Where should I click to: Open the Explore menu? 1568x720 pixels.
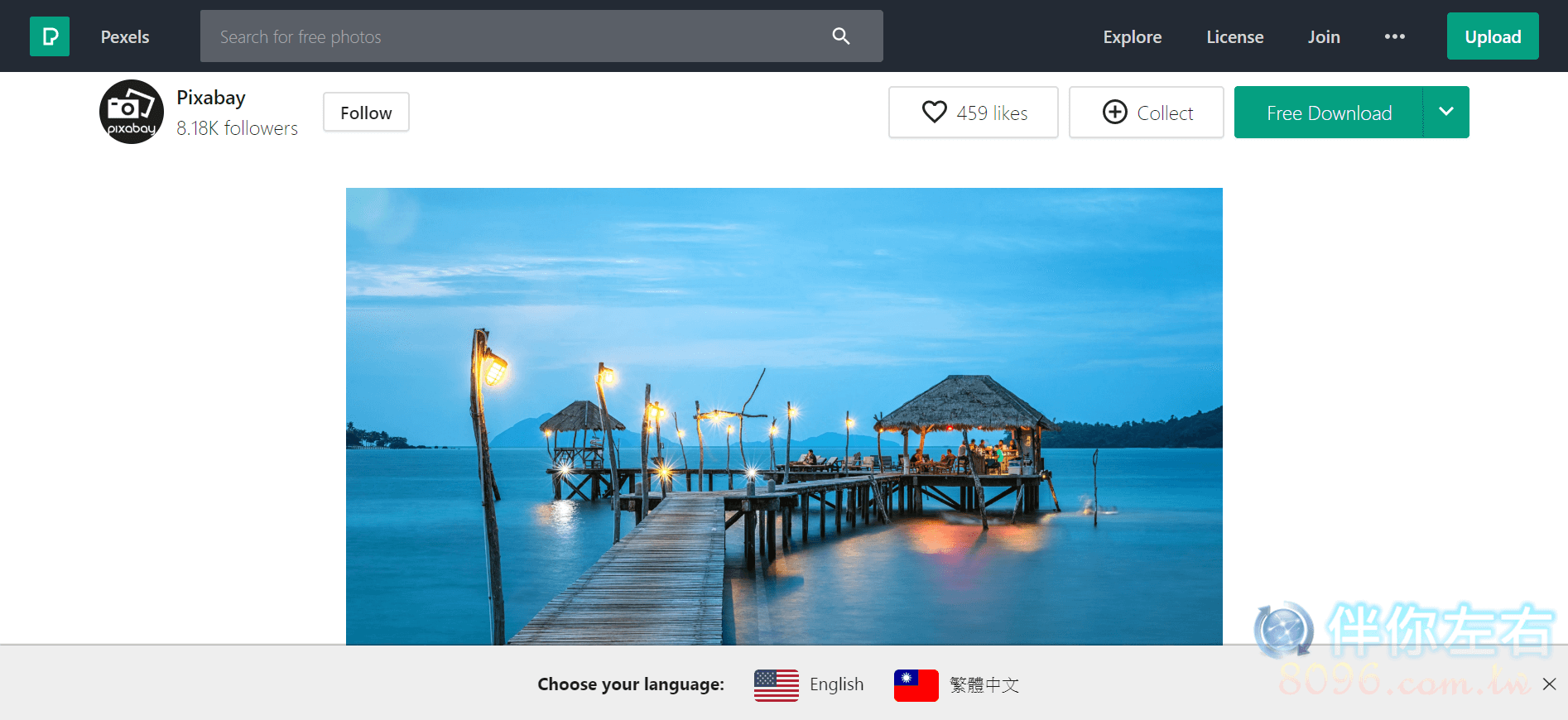click(x=1132, y=37)
